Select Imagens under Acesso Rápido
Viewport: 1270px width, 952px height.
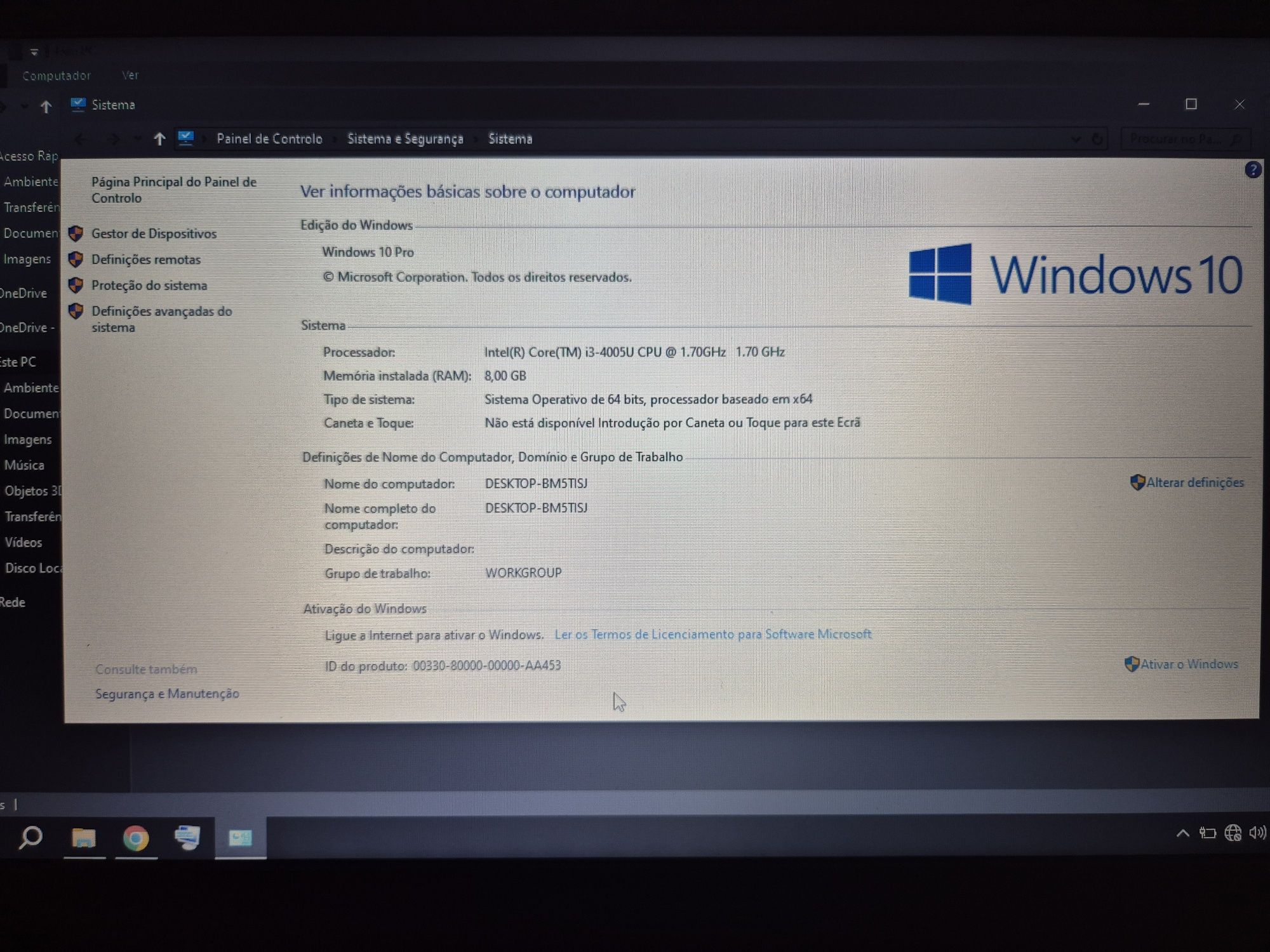(27, 259)
